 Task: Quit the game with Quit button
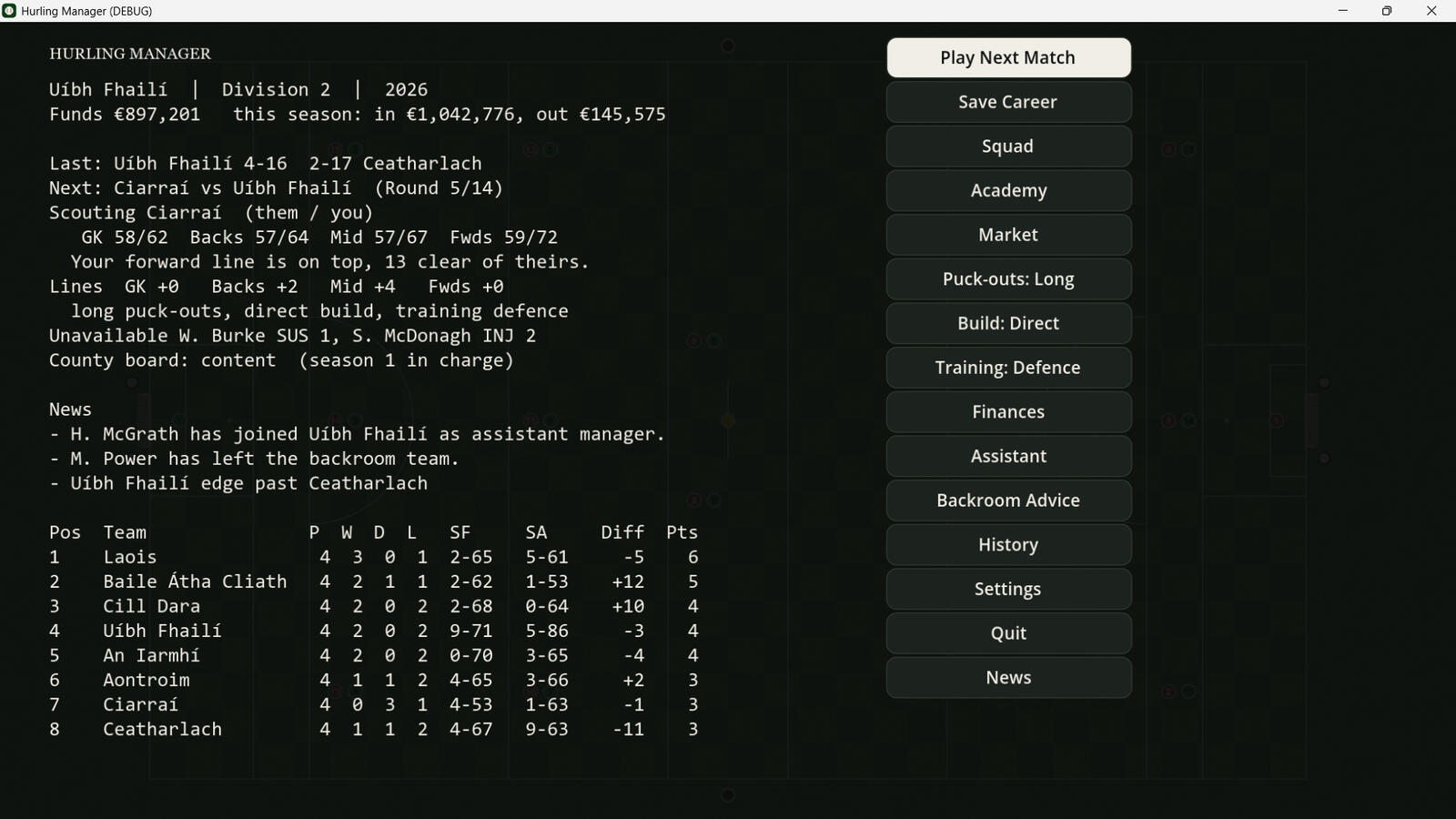1008,633
